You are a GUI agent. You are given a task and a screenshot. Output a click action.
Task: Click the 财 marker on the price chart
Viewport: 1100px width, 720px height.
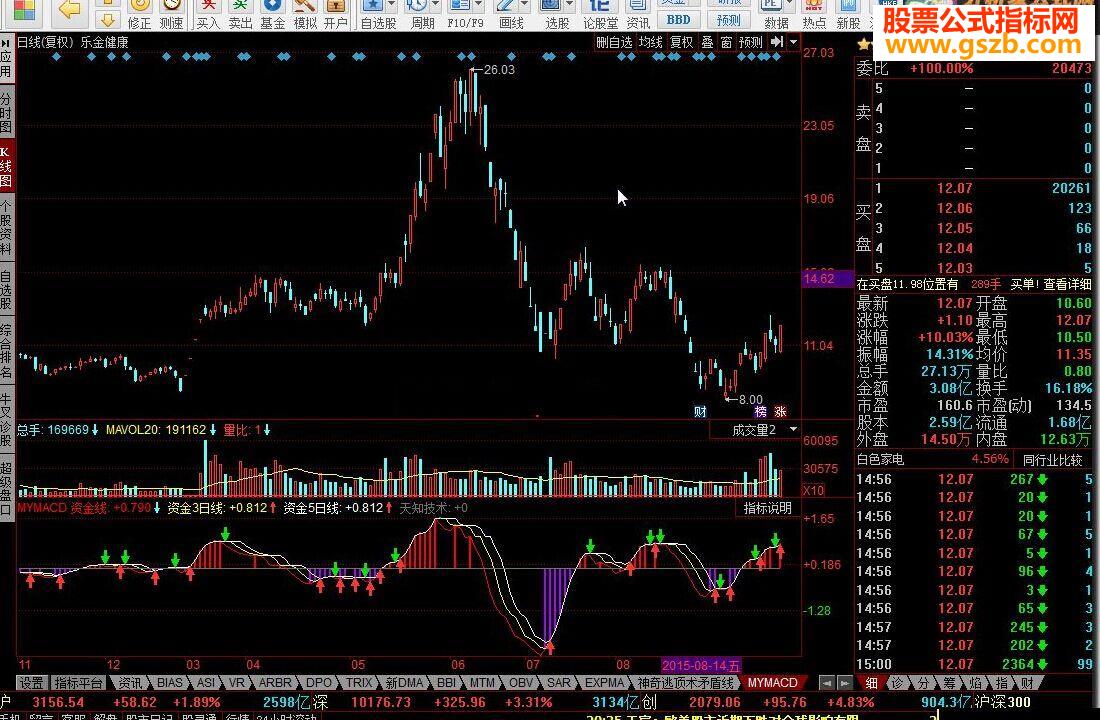[x=700, y=411]
